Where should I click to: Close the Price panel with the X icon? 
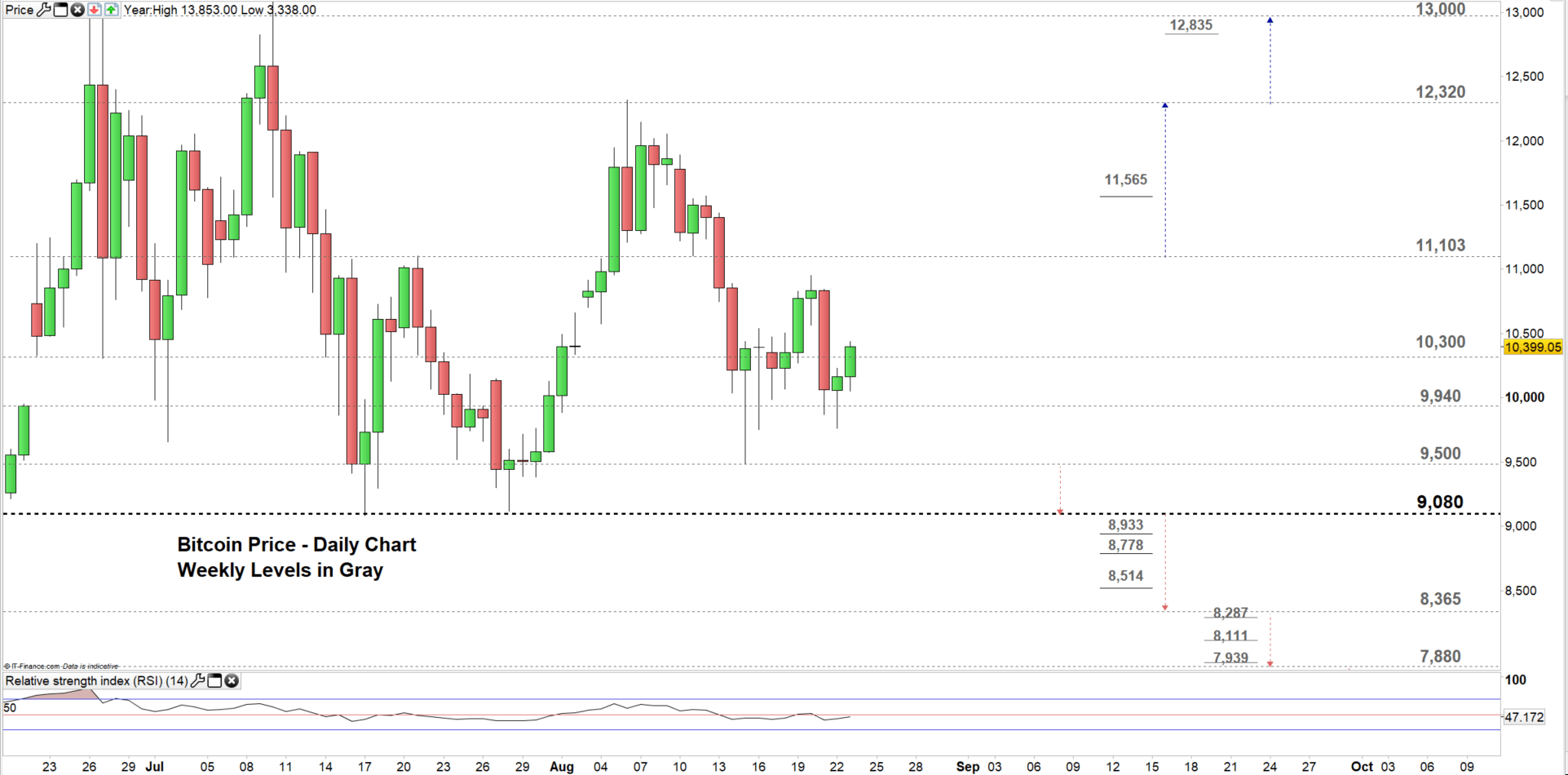(77, 10)
